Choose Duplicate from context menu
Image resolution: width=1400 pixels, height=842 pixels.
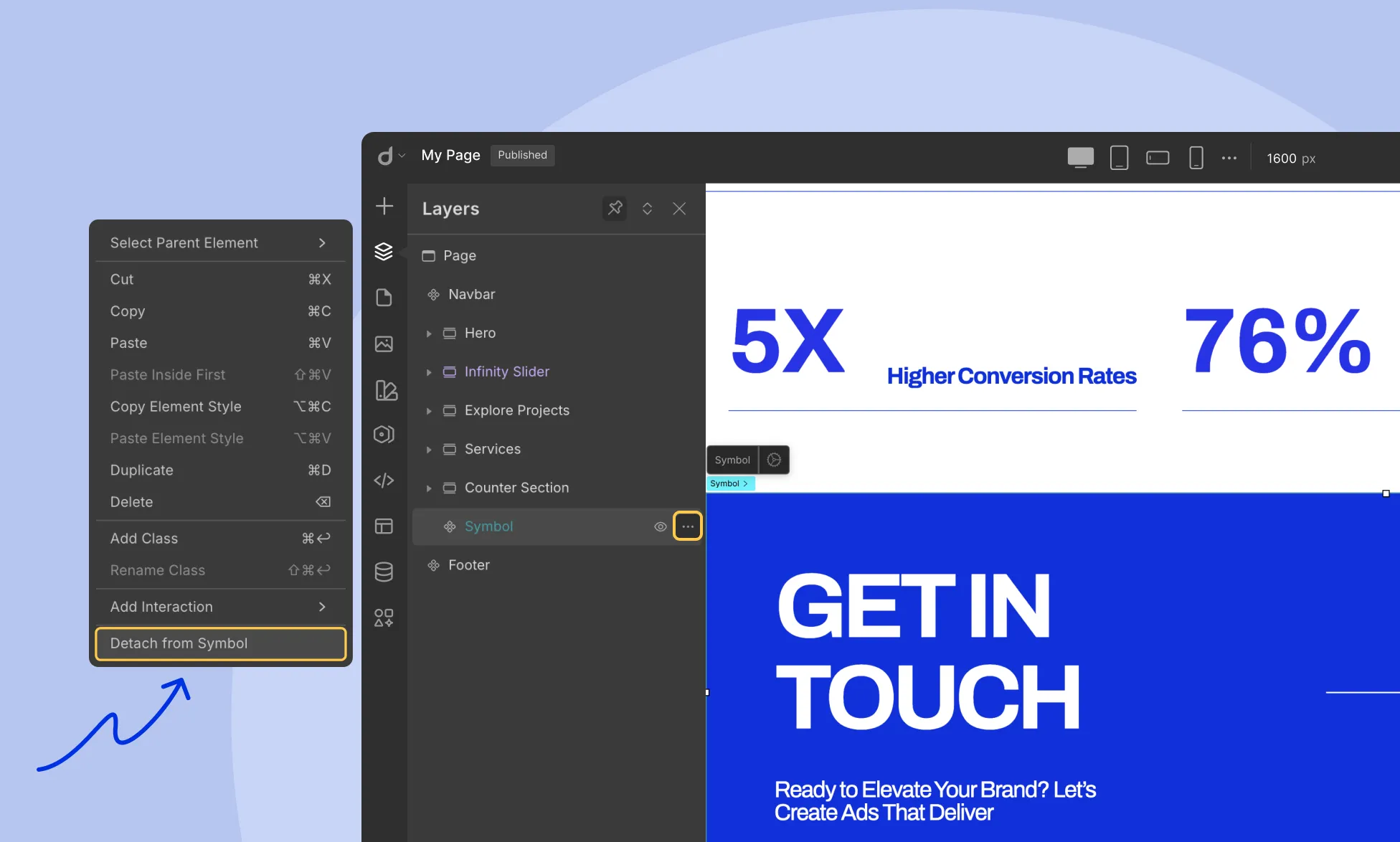[x=220, y=470]
